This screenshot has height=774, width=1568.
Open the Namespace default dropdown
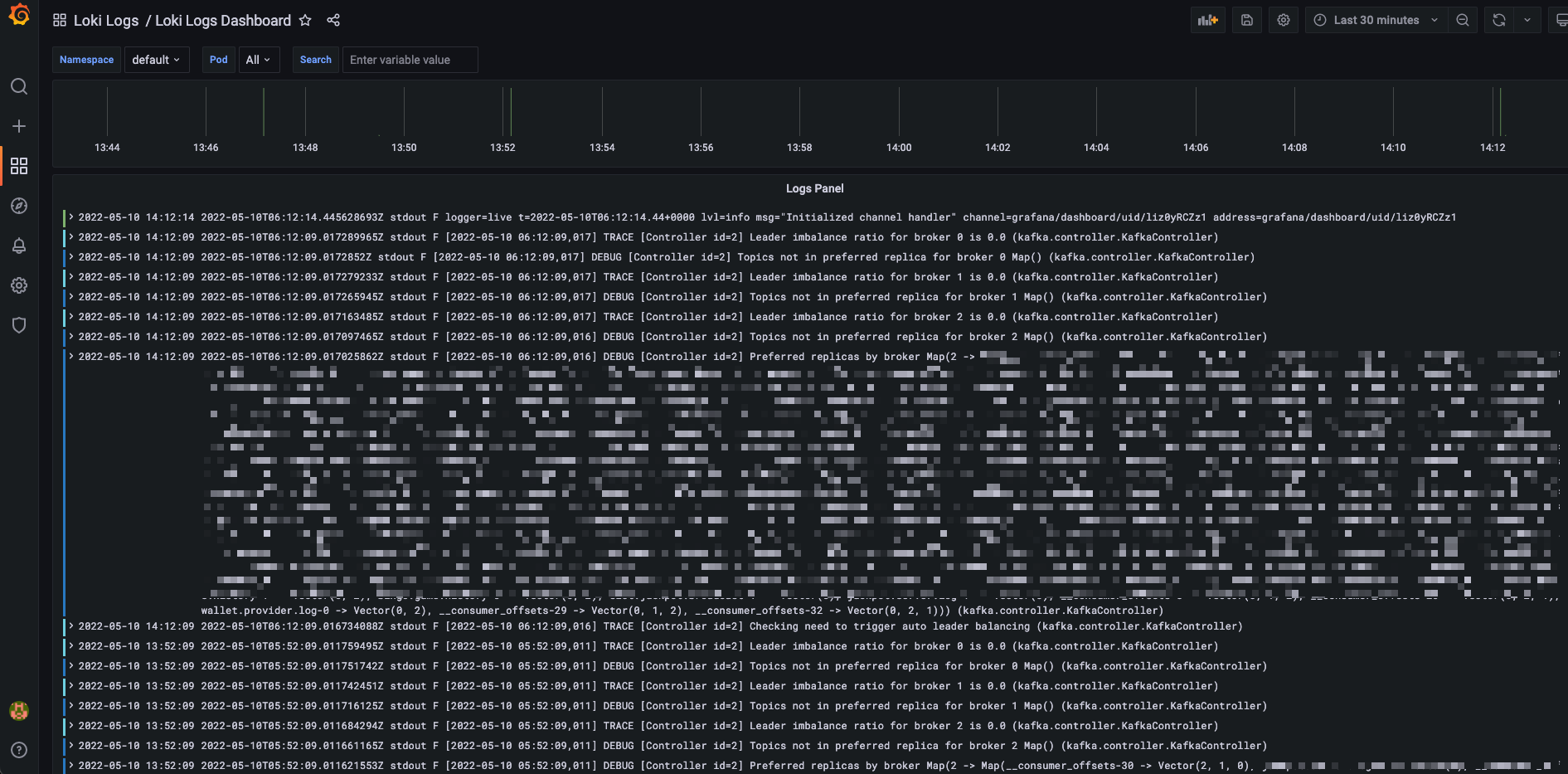tap(157, 60)
